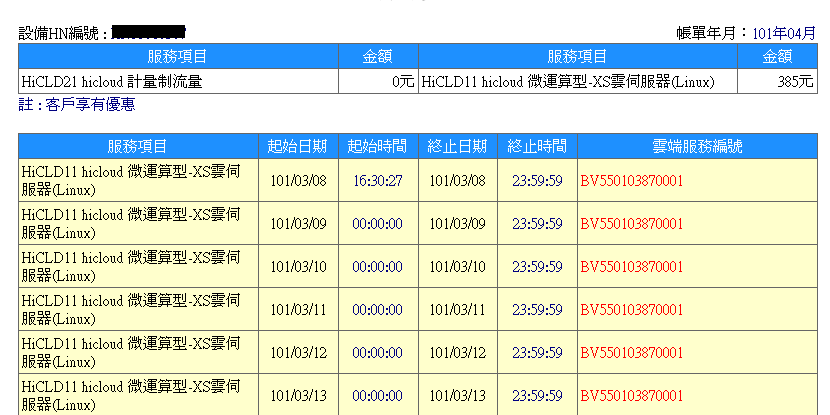
Task: Click the 雲端服務編號 column header
Action: [698, 146]
